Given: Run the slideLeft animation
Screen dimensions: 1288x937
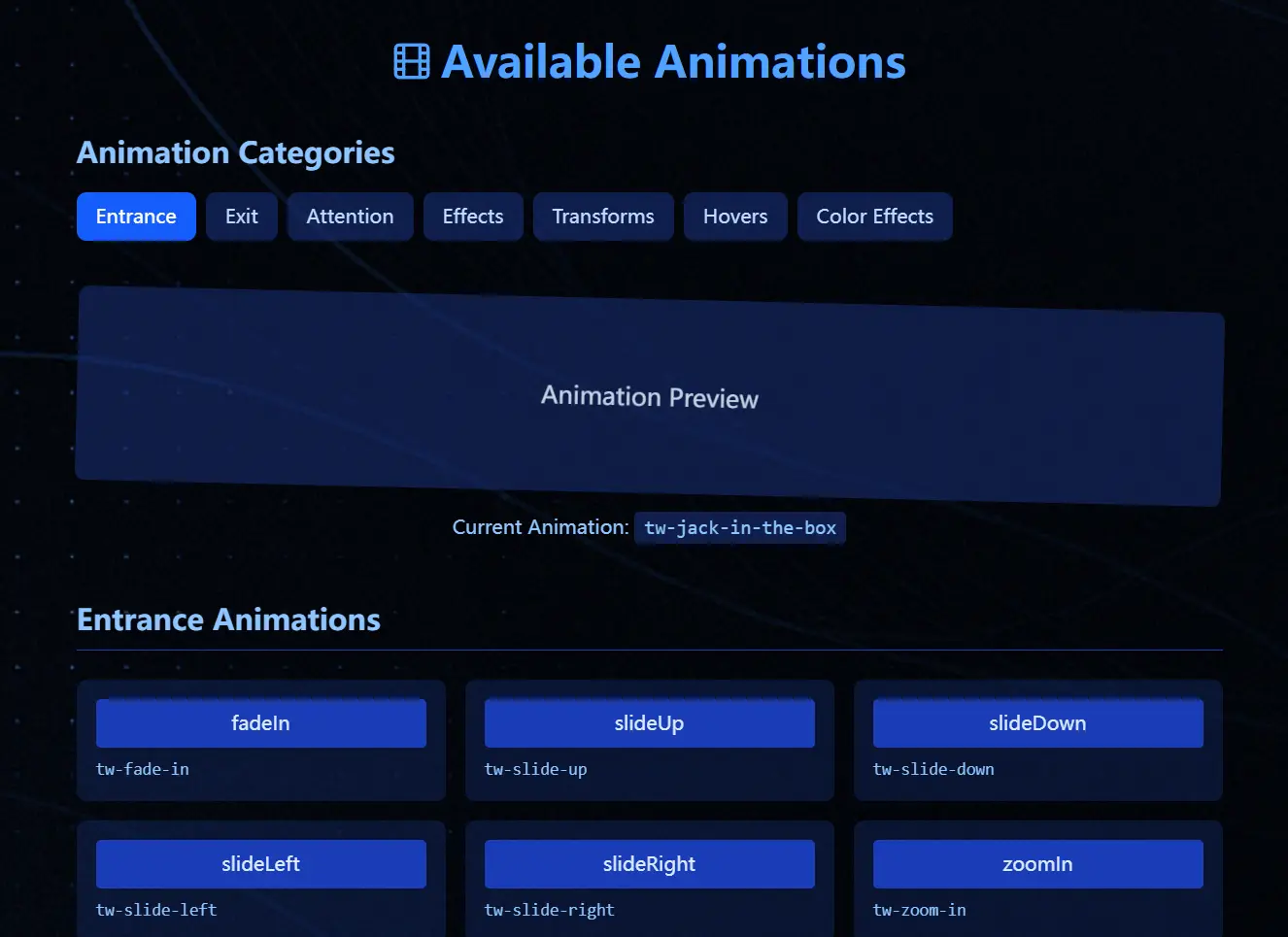Looking at the screenshot, I should point(260,864).
